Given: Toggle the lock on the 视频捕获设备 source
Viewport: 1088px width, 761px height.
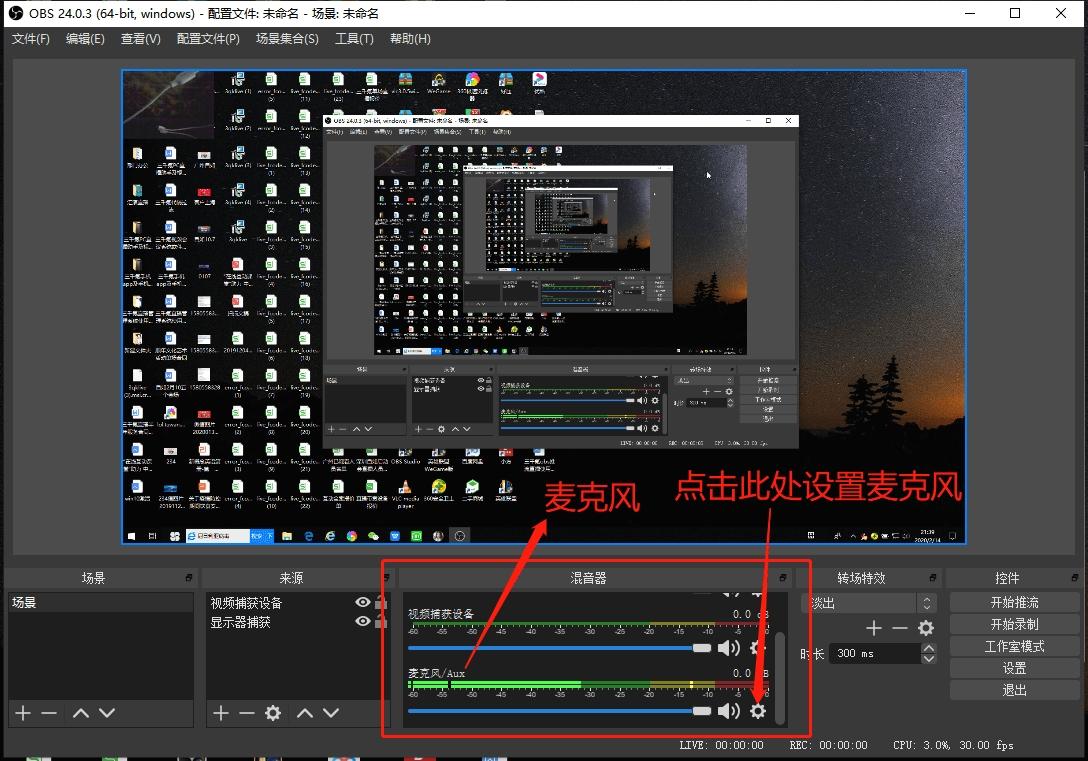Looking at the screenshot, I should coord(381,602).
